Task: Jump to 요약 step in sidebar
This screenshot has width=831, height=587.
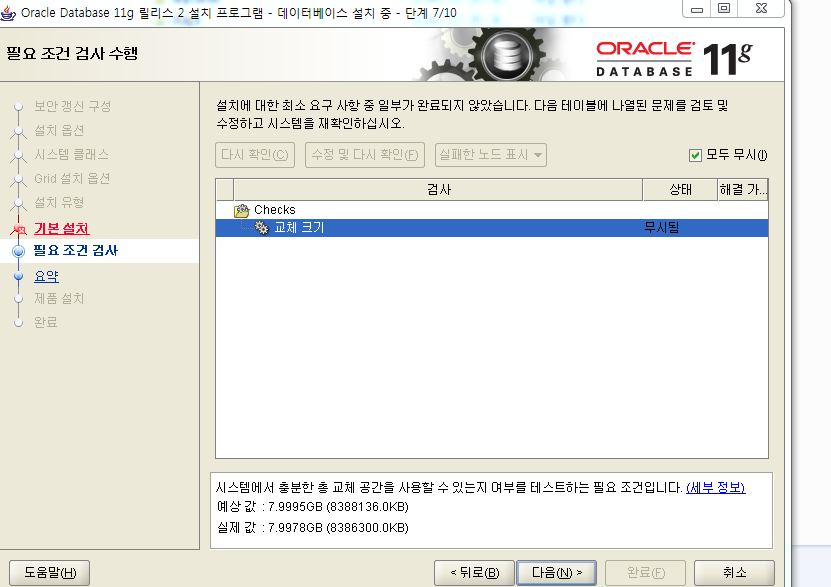Action: click(46, 277)
